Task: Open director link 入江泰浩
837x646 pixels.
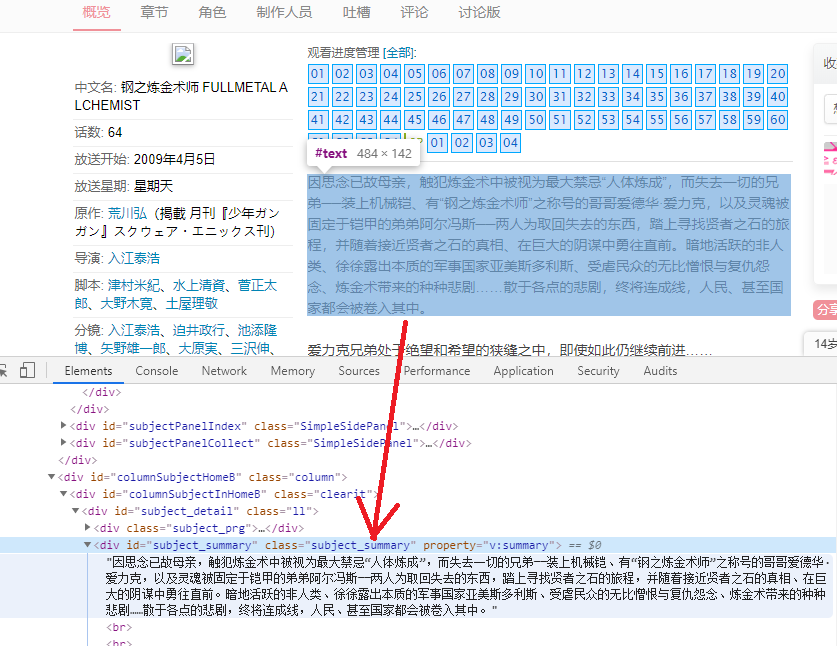Action: click(x=134, y=258)
